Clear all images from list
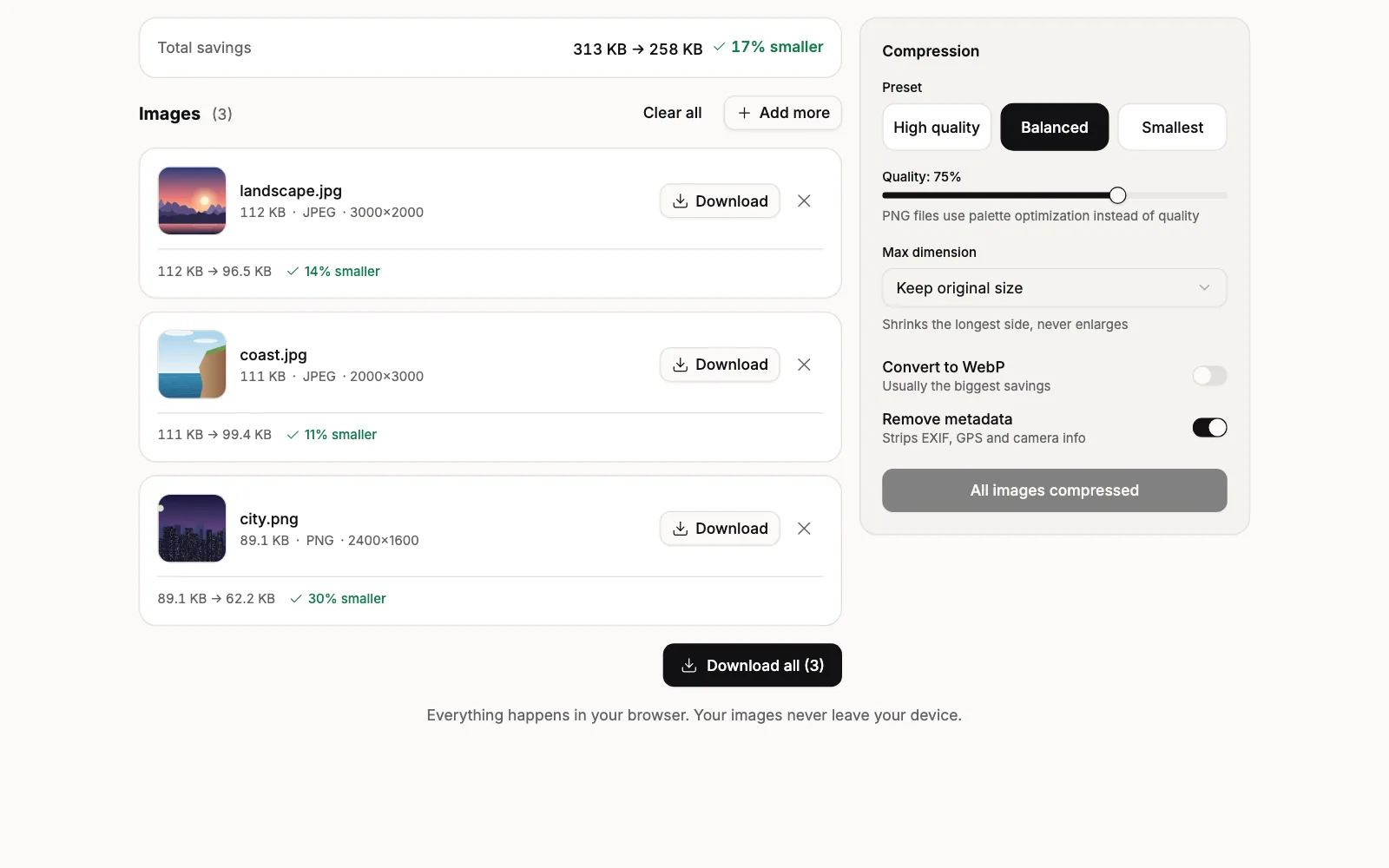The width and height of the screenshot is (1389, 868). [x=672, y=113]
